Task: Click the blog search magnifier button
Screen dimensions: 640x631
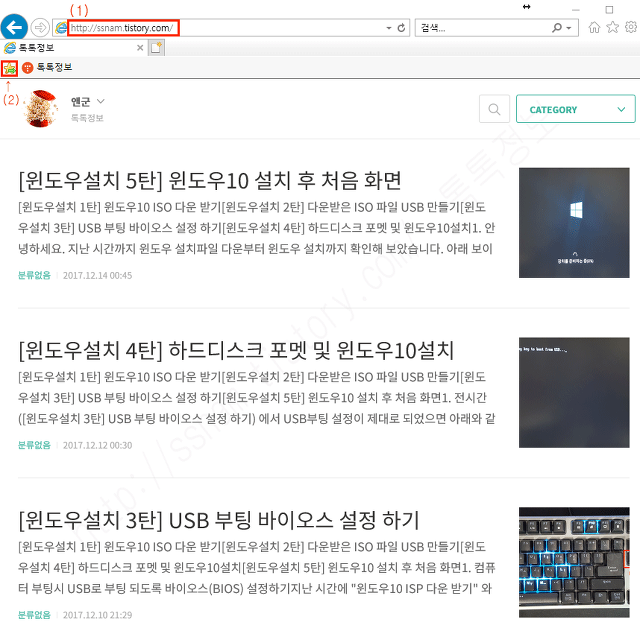Action: tap(494, 109)
